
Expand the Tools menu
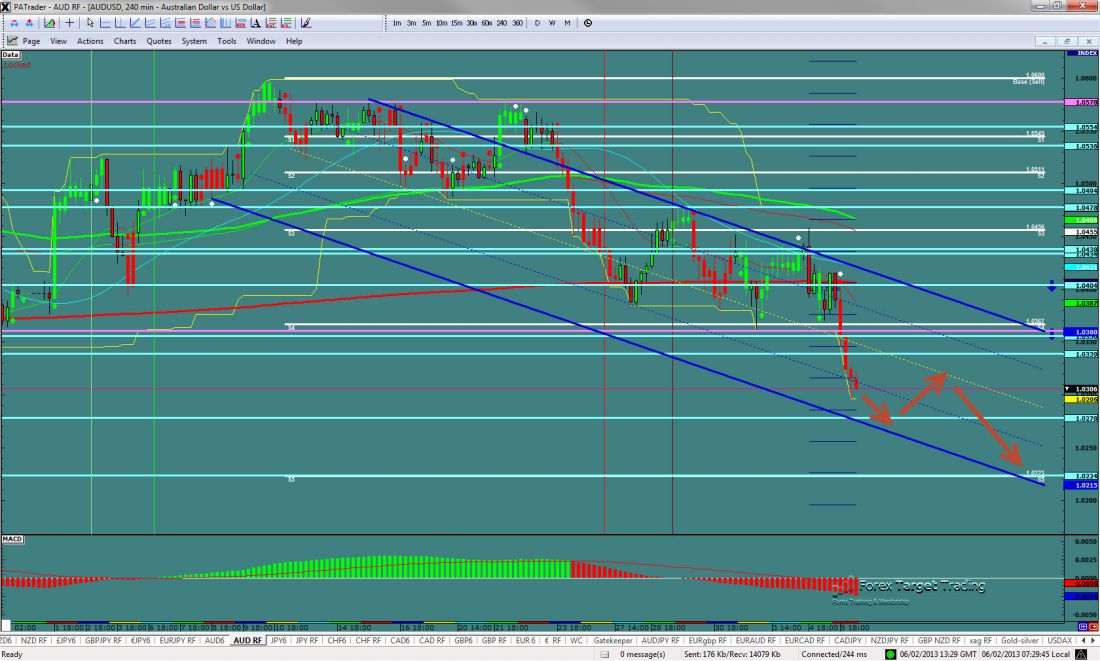coord(227,41)
